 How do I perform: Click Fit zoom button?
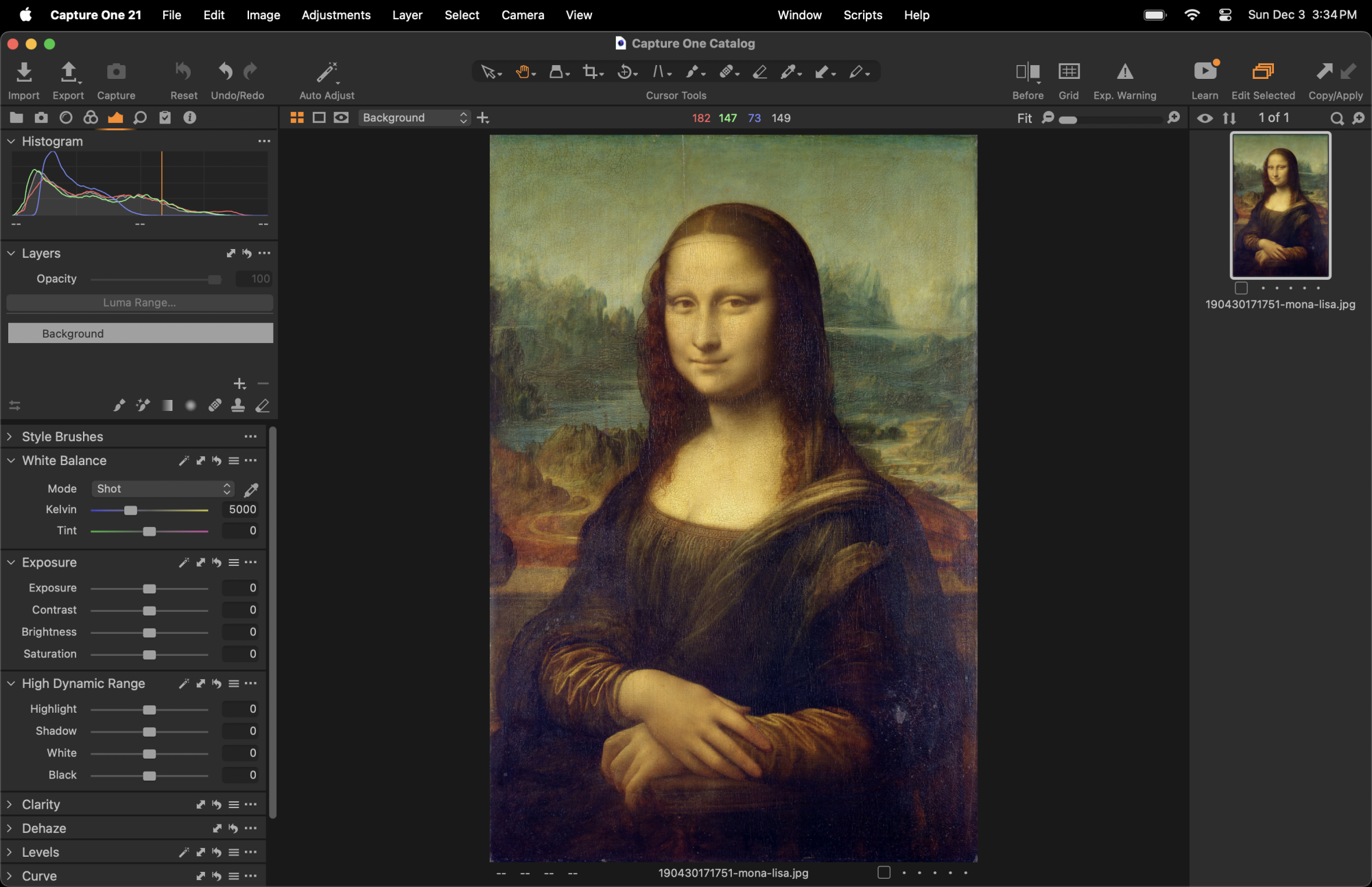[1024, 118]
